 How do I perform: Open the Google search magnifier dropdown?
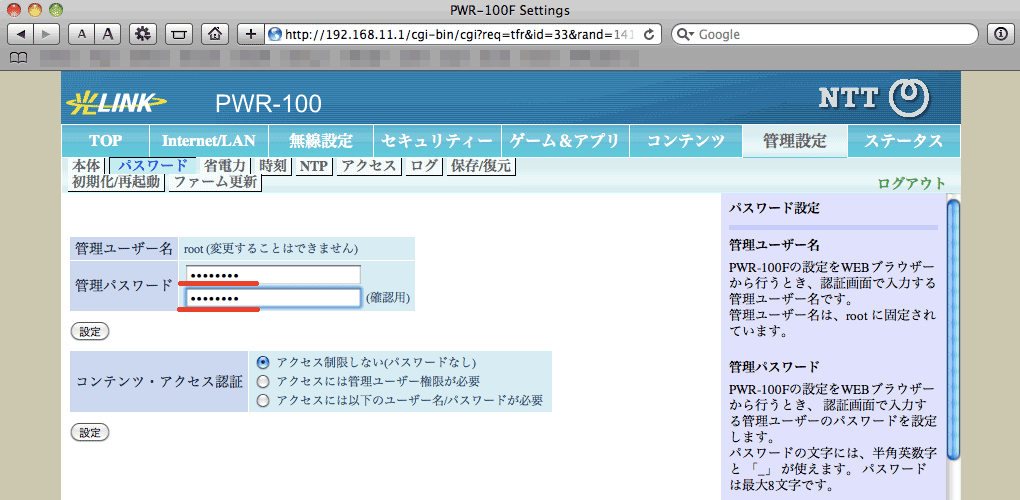tap(686, 34)
